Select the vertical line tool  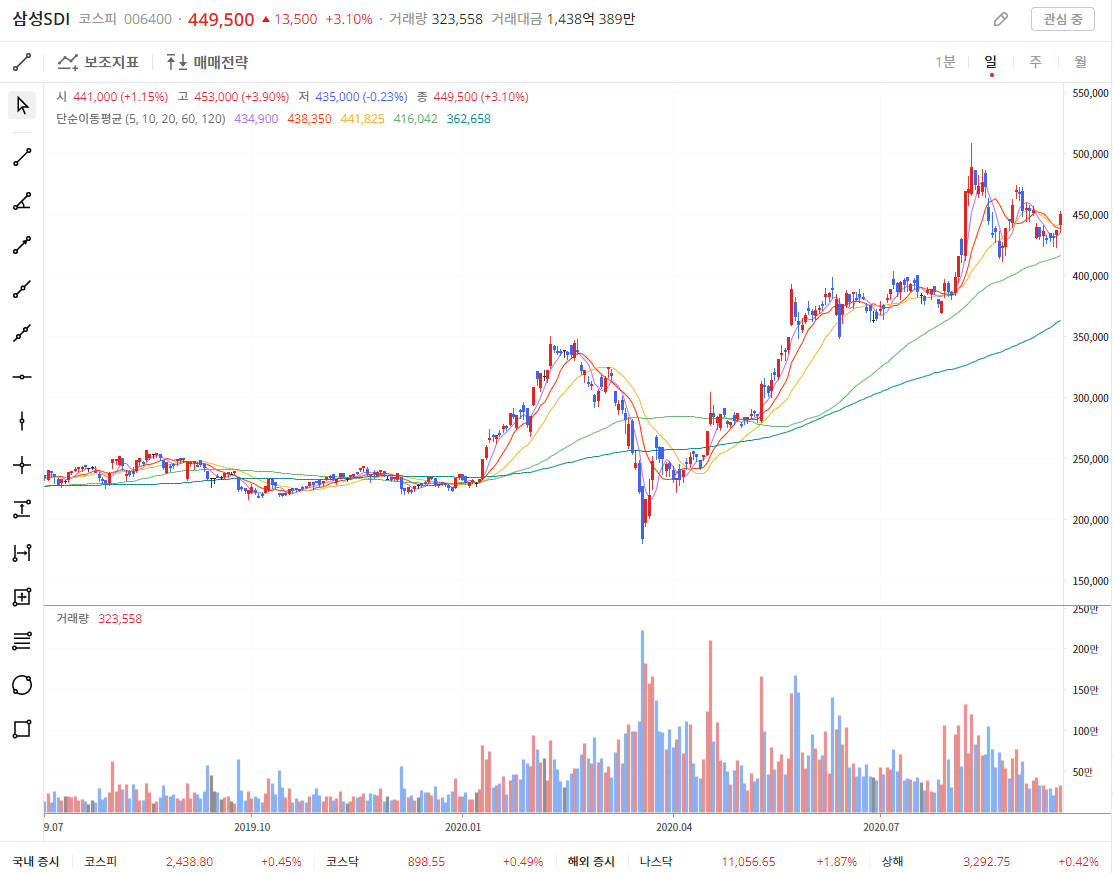click(22, 421)
